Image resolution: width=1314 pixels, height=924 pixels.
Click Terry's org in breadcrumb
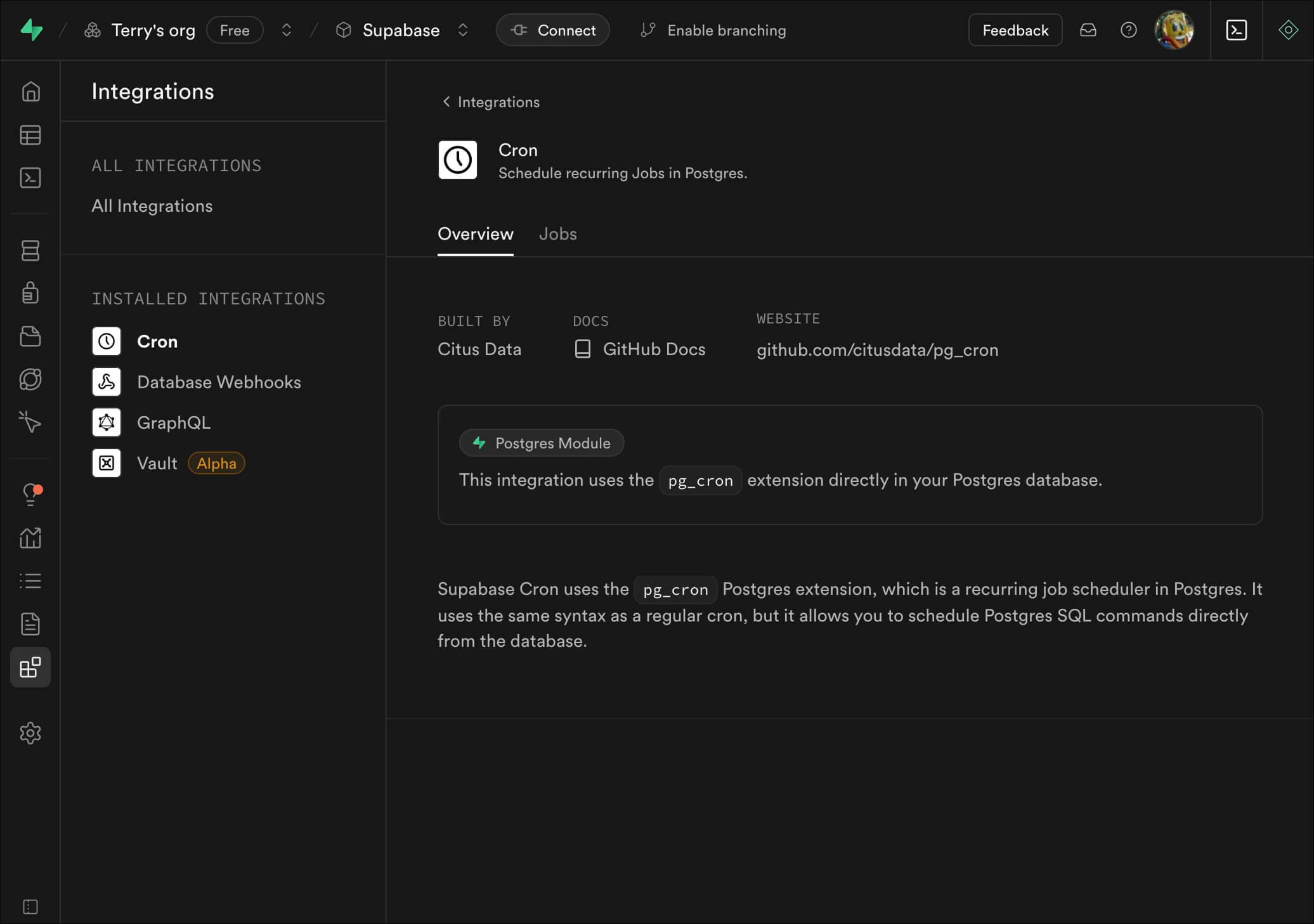pos(153,30)
